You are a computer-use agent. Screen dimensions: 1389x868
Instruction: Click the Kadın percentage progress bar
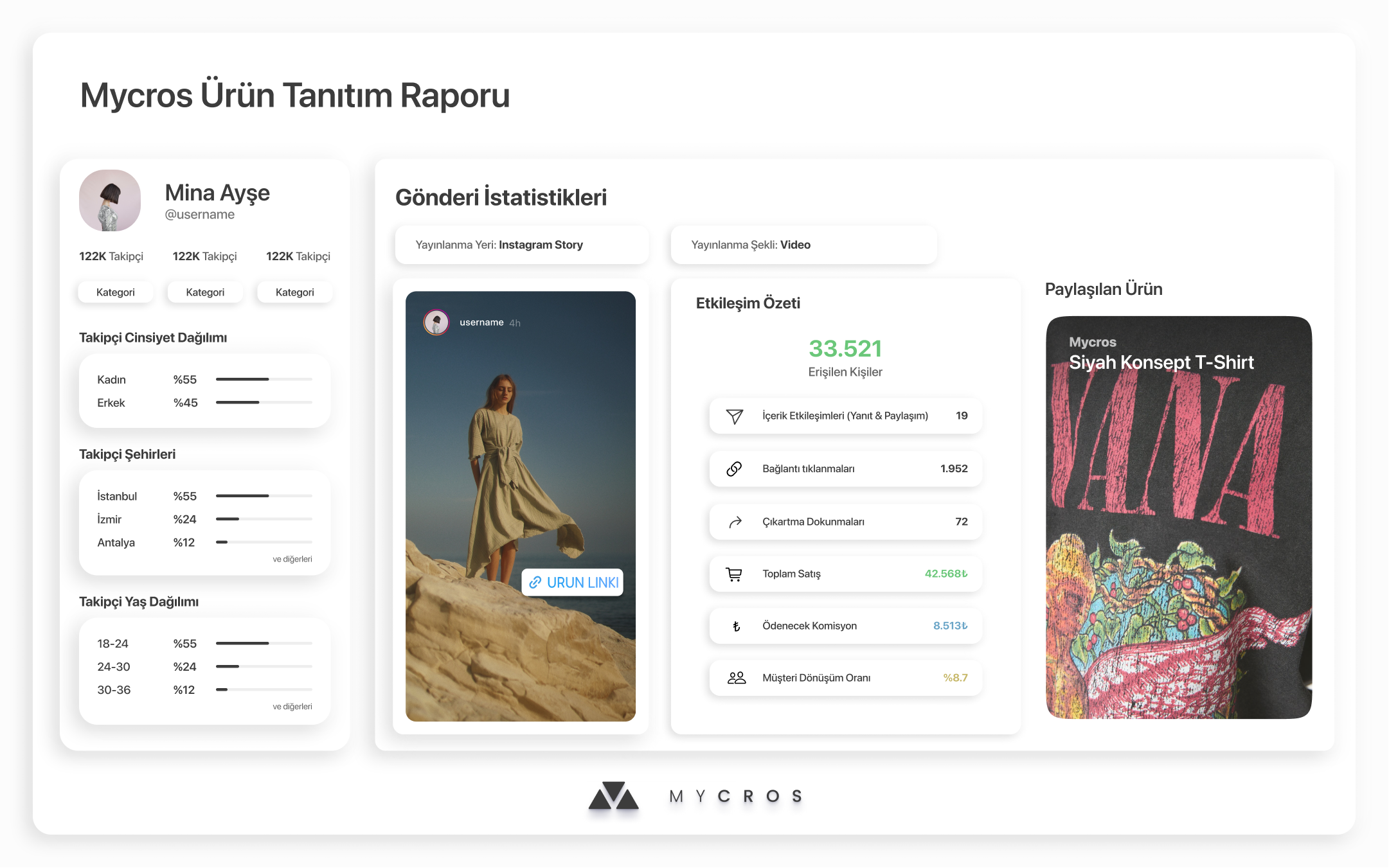point(264,380)
